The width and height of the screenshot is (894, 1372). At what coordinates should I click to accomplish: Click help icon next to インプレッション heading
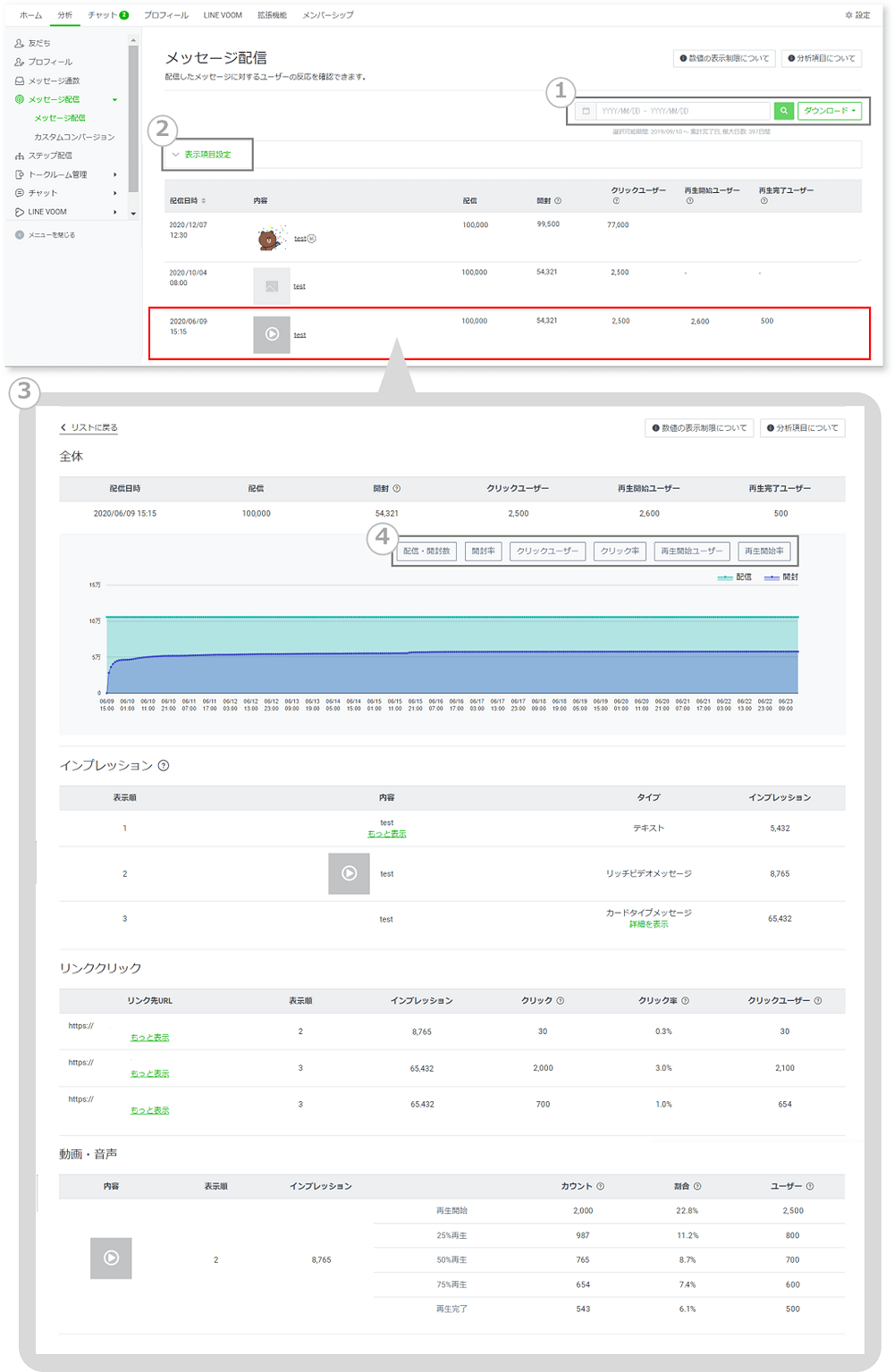click(x=164, y=765)
